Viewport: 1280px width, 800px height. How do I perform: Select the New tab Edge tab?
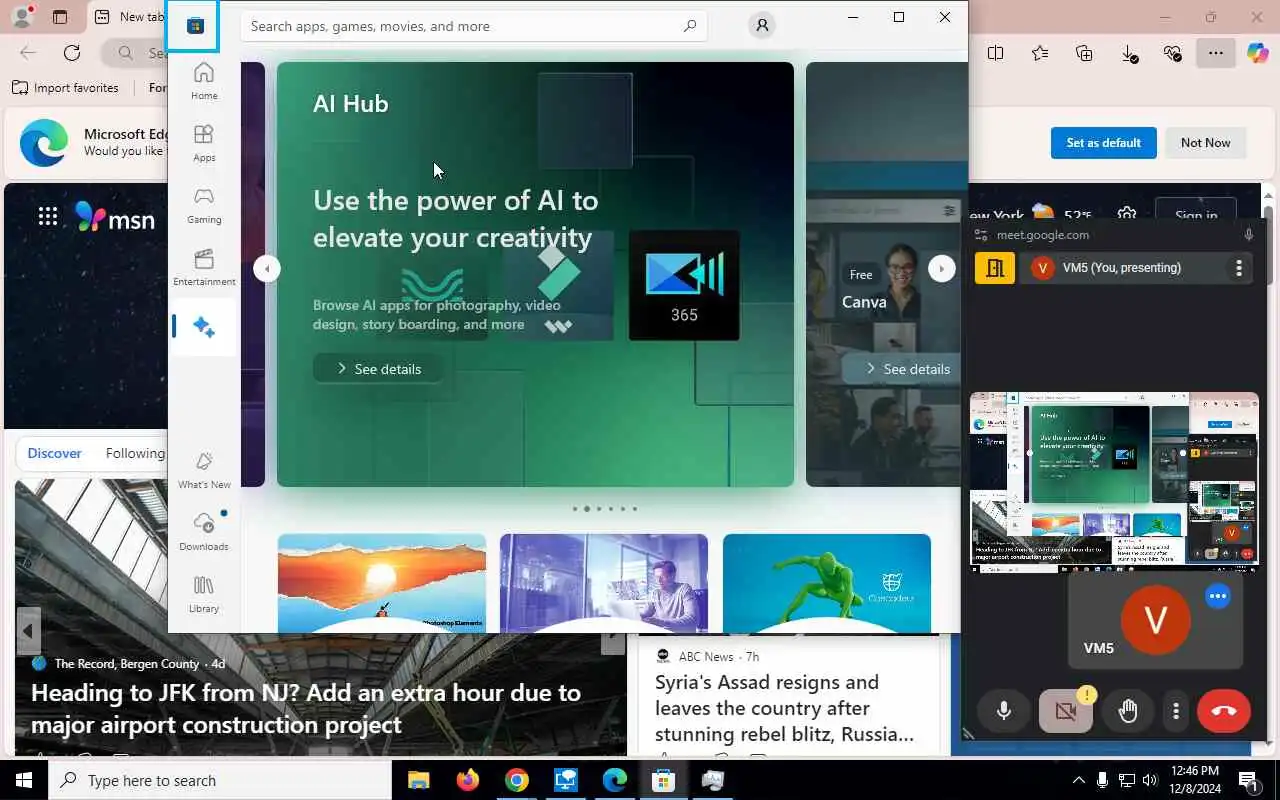click(128, 17)
